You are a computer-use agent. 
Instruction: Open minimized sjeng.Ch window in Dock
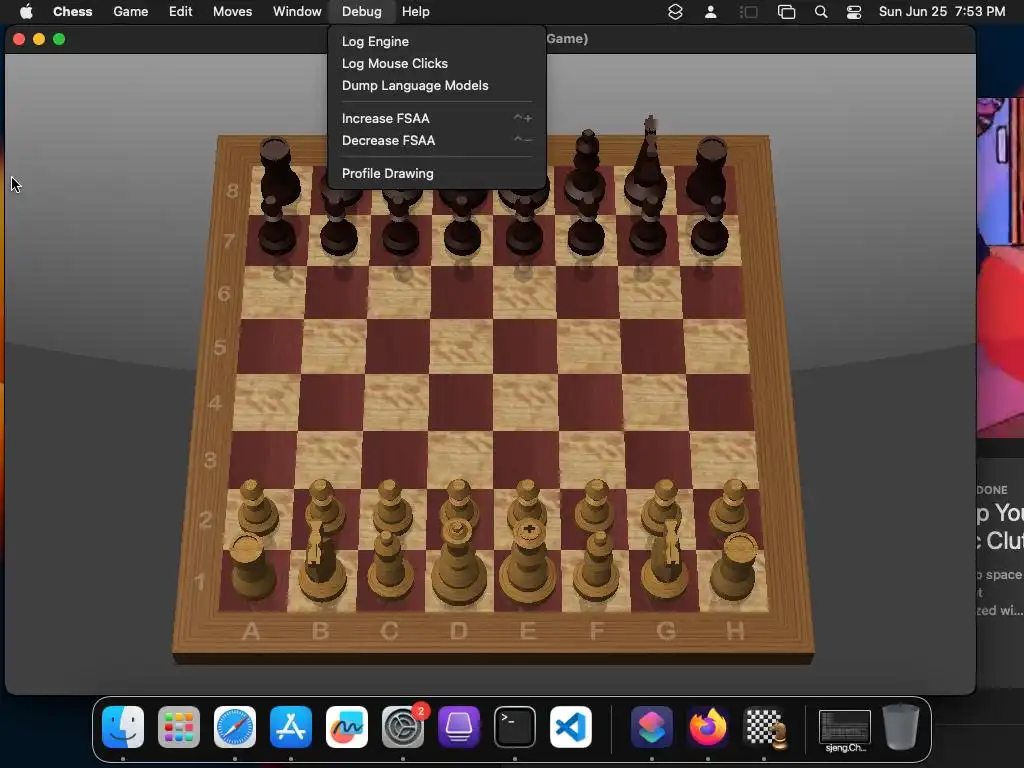(x=844, y=730)
